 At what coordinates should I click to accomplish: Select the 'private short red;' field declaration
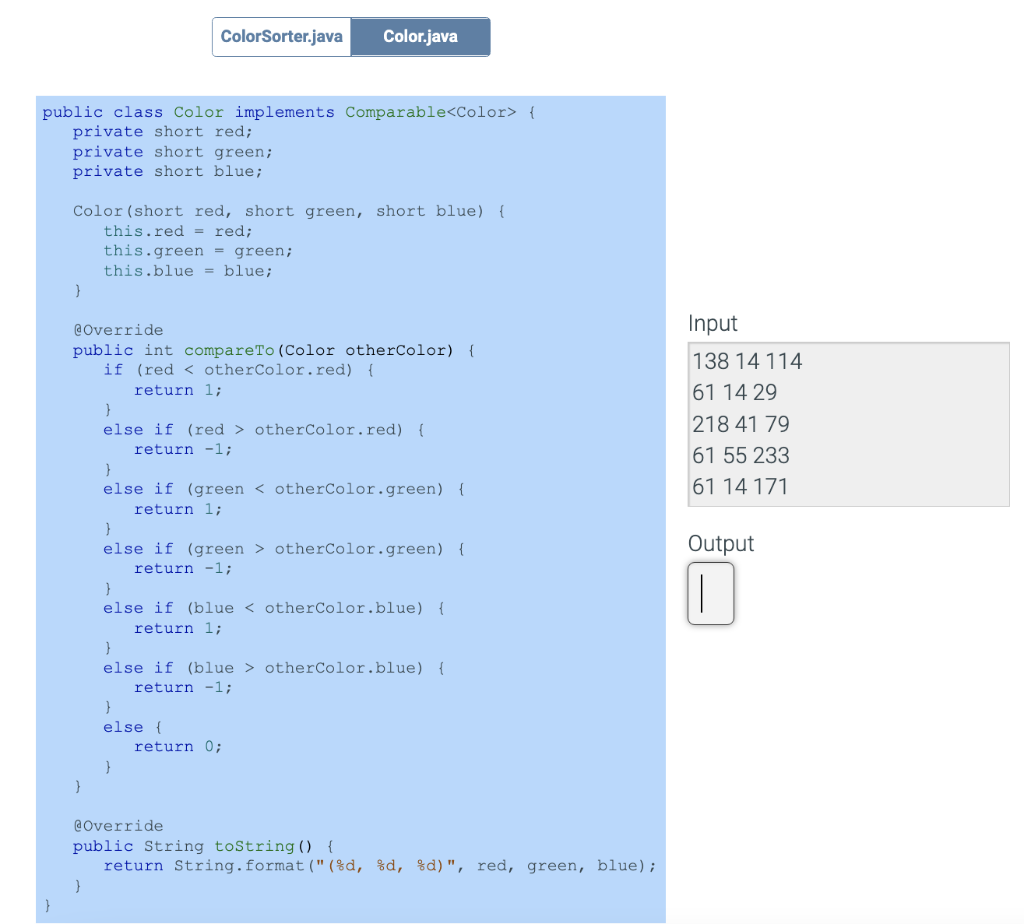pyautogui.click(x=160, y=131)
